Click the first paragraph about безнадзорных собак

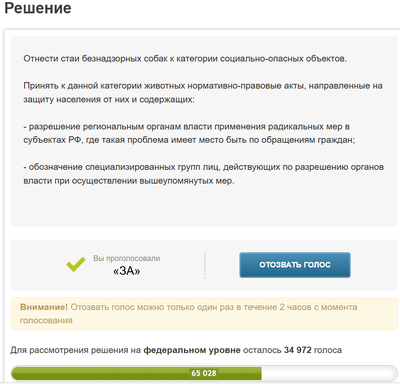click(x=185, y=59)
